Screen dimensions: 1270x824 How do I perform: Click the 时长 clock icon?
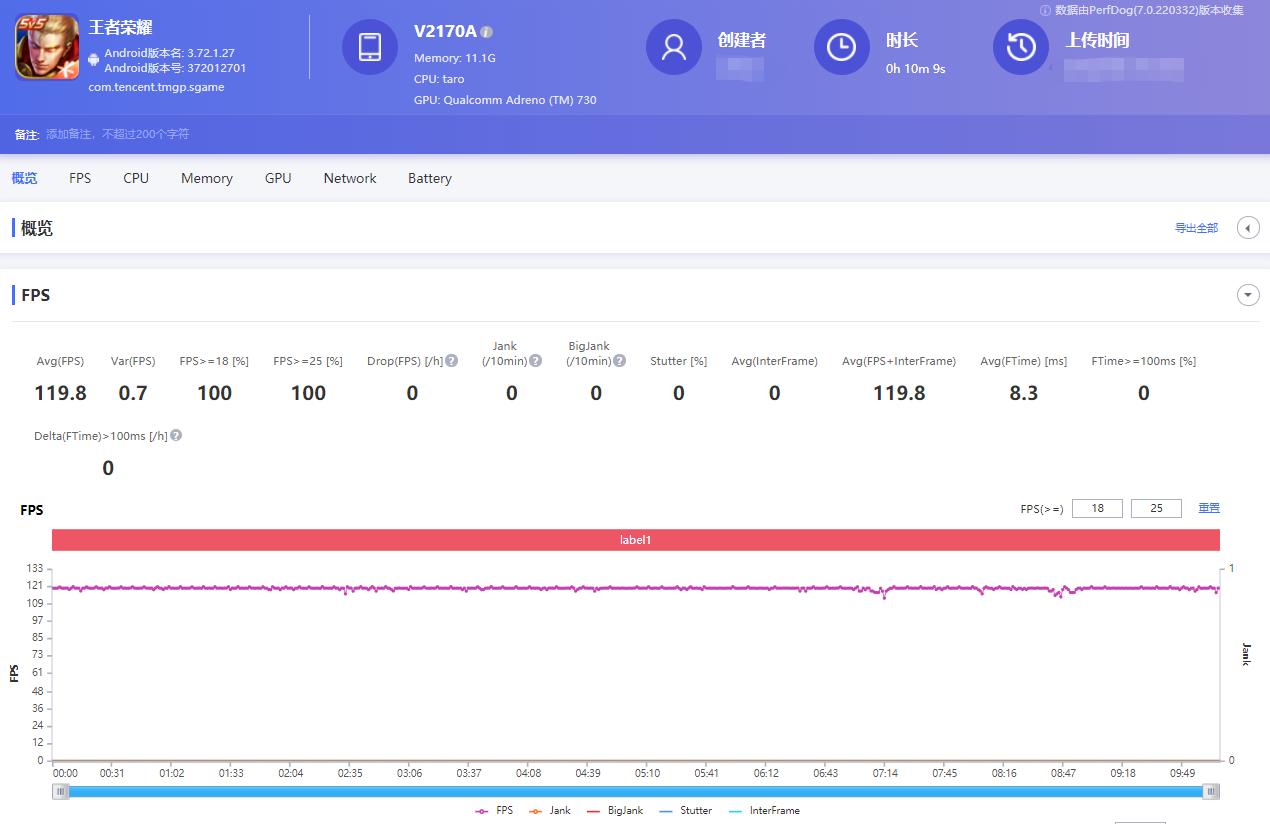pyautogui.click(x=841, y=46)
